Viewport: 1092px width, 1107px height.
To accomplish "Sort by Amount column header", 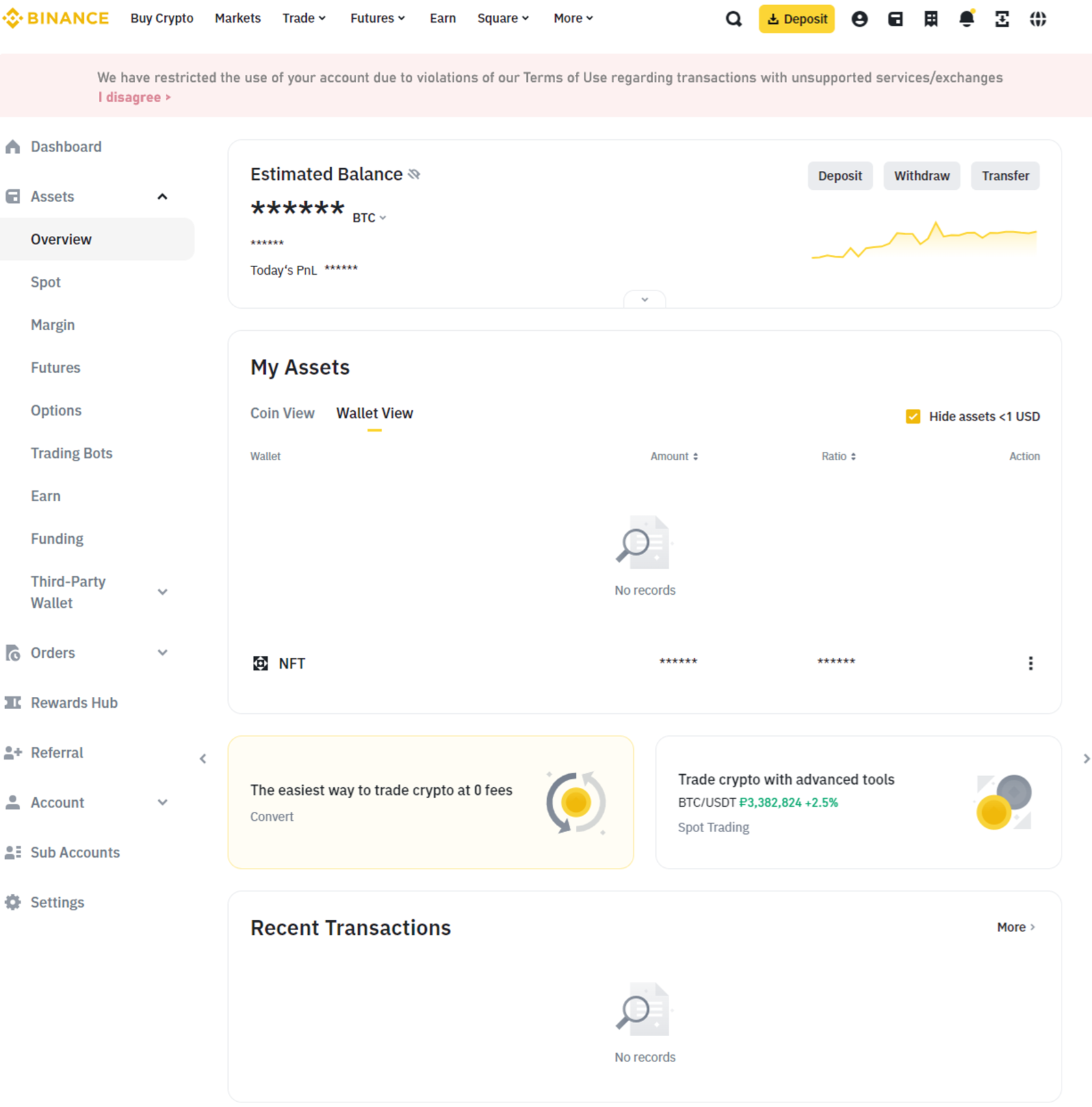I will click(674, 456).
